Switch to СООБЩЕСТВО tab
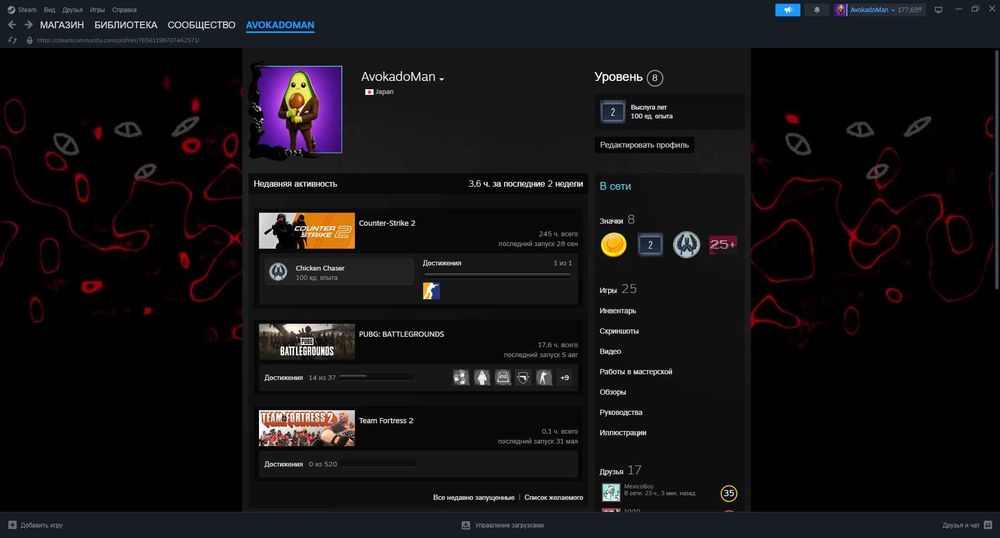 tap(202, 25)
